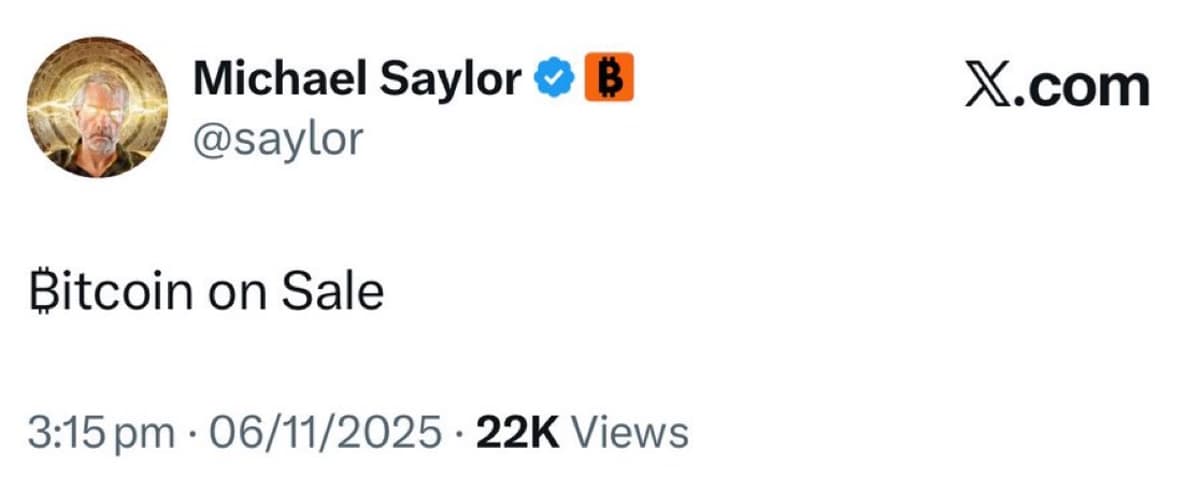The width and height of the screenshot is (1200, 494).
Task: Click the blue verified checkmark badge
Action: [554, 79]
